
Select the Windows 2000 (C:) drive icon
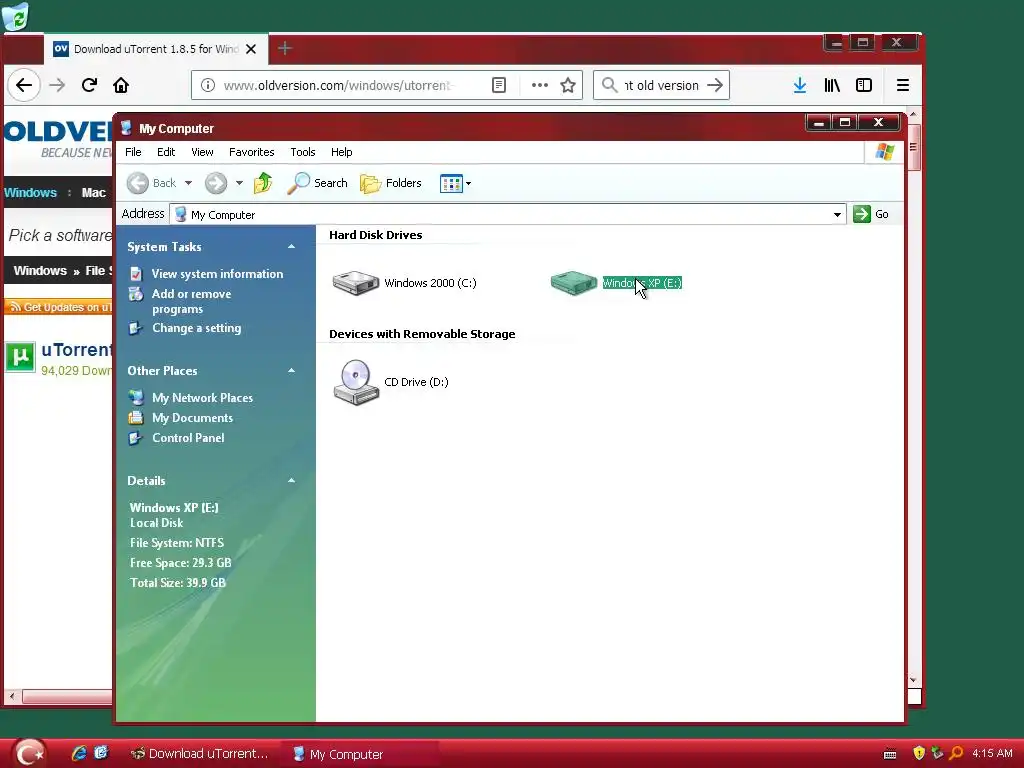pos(356,283)
